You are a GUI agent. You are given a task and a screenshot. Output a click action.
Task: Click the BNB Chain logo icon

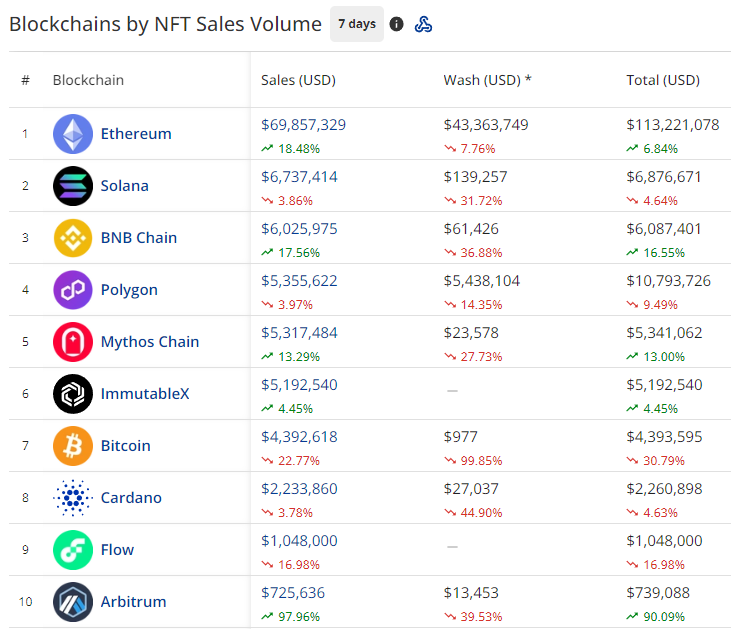pyautogui.click(x=73, y=238)
